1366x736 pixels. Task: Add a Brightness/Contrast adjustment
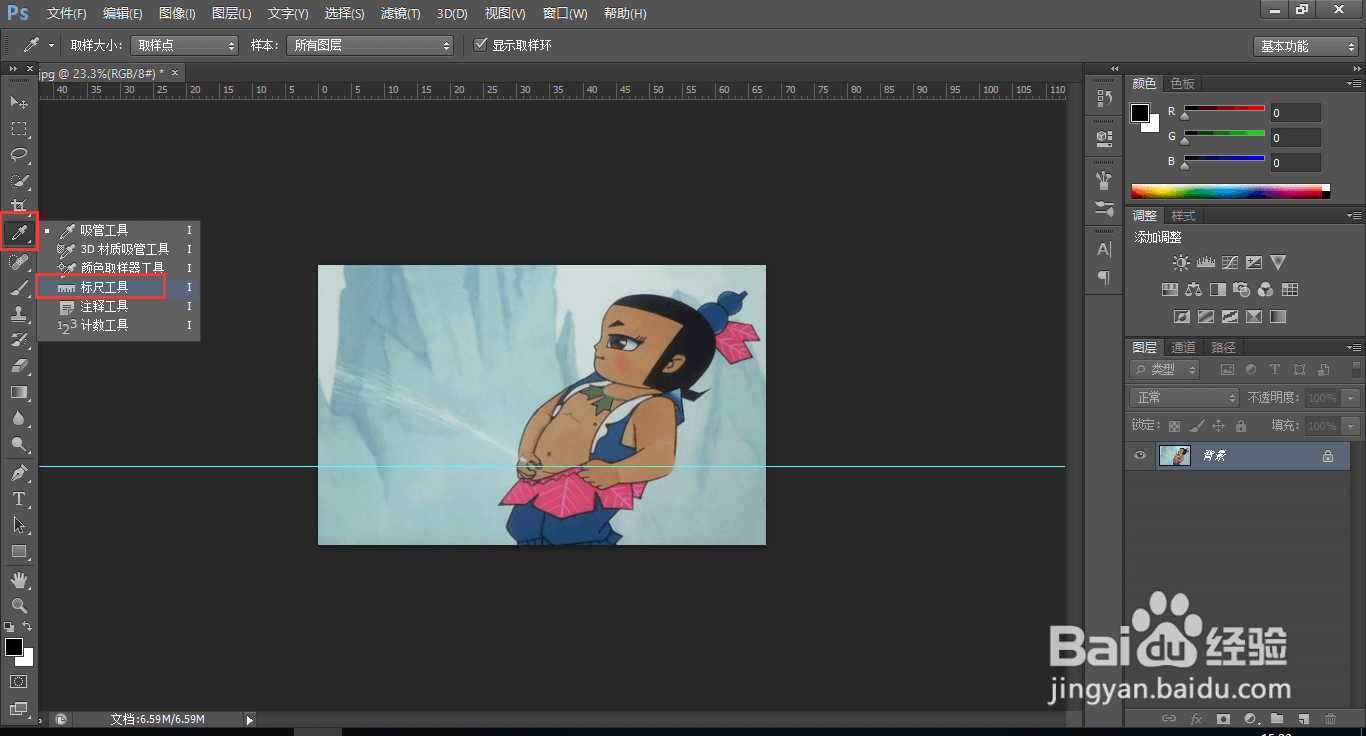pyautogui.click(x=1181, y=263)
